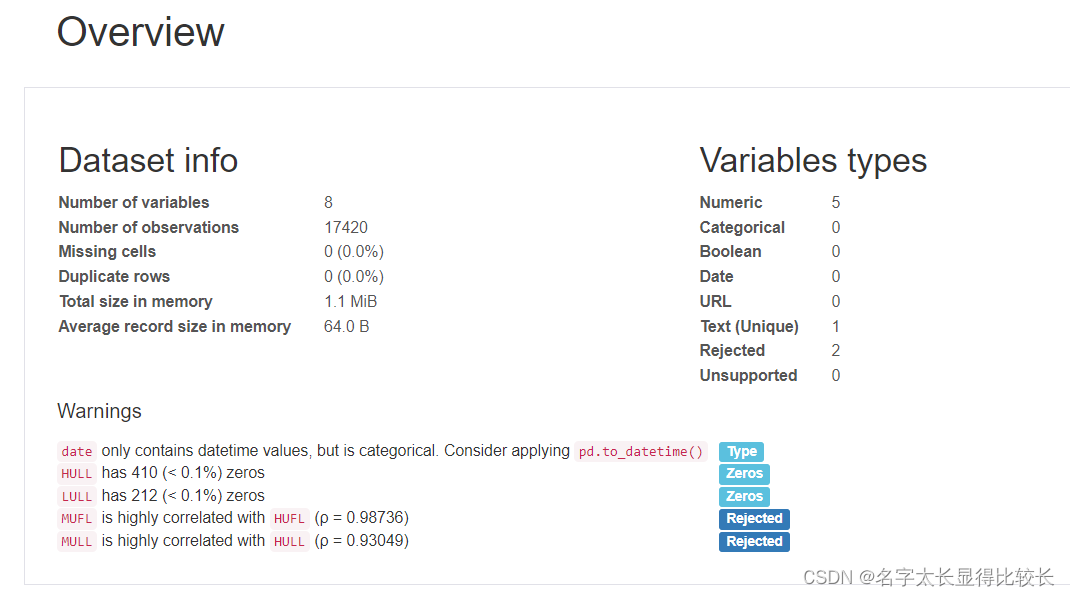Click the Zeros badge on the LULL row
The width and height of the screenshot is (1070, 597).
click(x=744, y=497)
